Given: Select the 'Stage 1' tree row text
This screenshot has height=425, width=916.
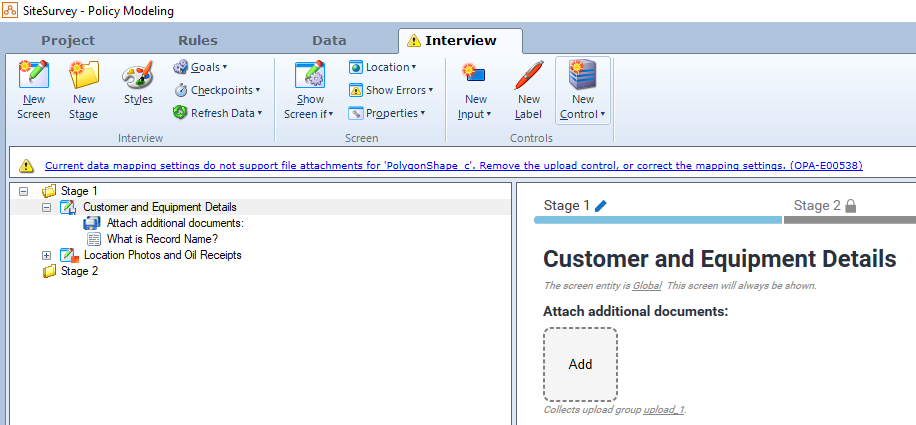Looking at the screenshot, I should tap(79, 191).
